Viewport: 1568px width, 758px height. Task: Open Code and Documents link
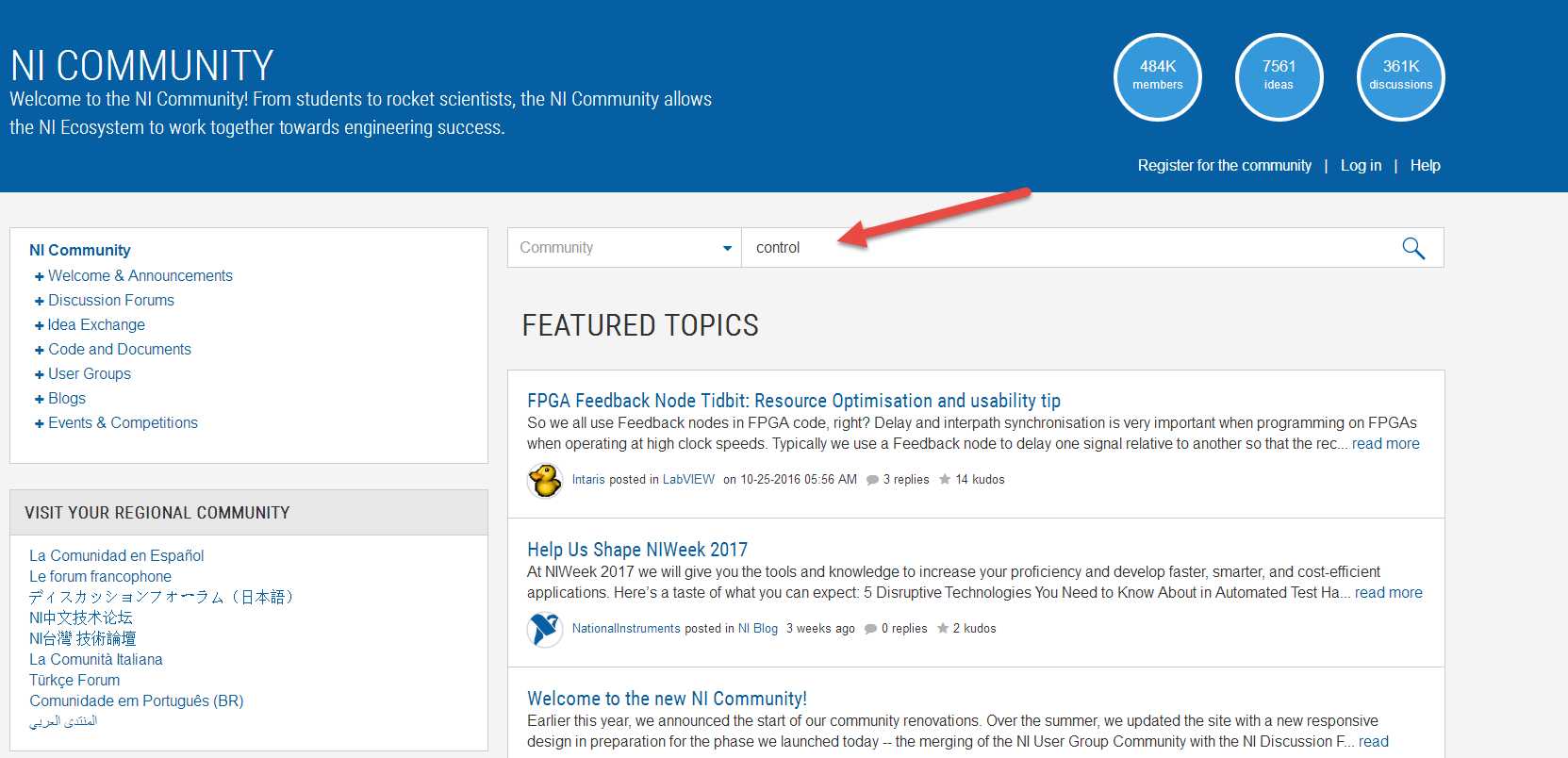pyautogui.click(x=120, y=349)
